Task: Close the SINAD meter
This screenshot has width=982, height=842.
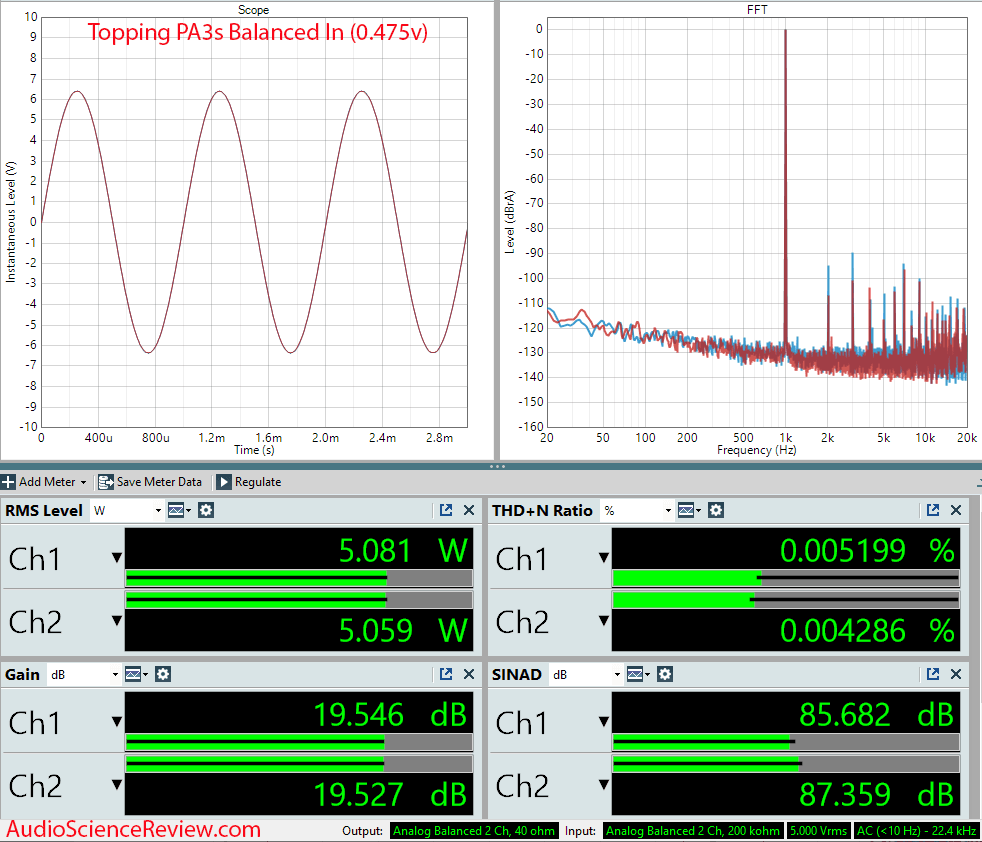Action: [956, 674]
